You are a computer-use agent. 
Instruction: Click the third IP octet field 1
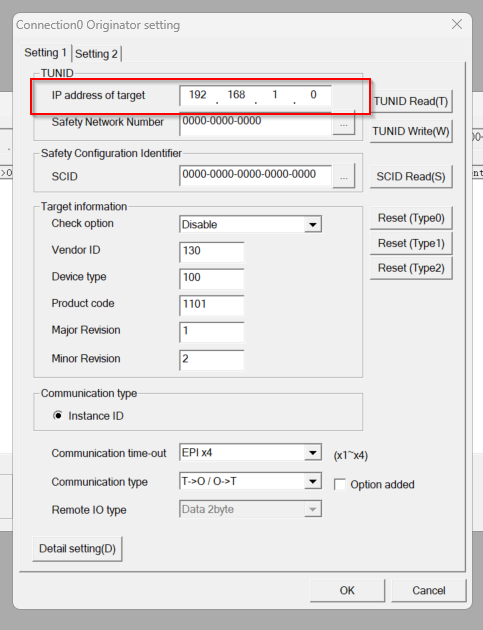tap(275, 95)
